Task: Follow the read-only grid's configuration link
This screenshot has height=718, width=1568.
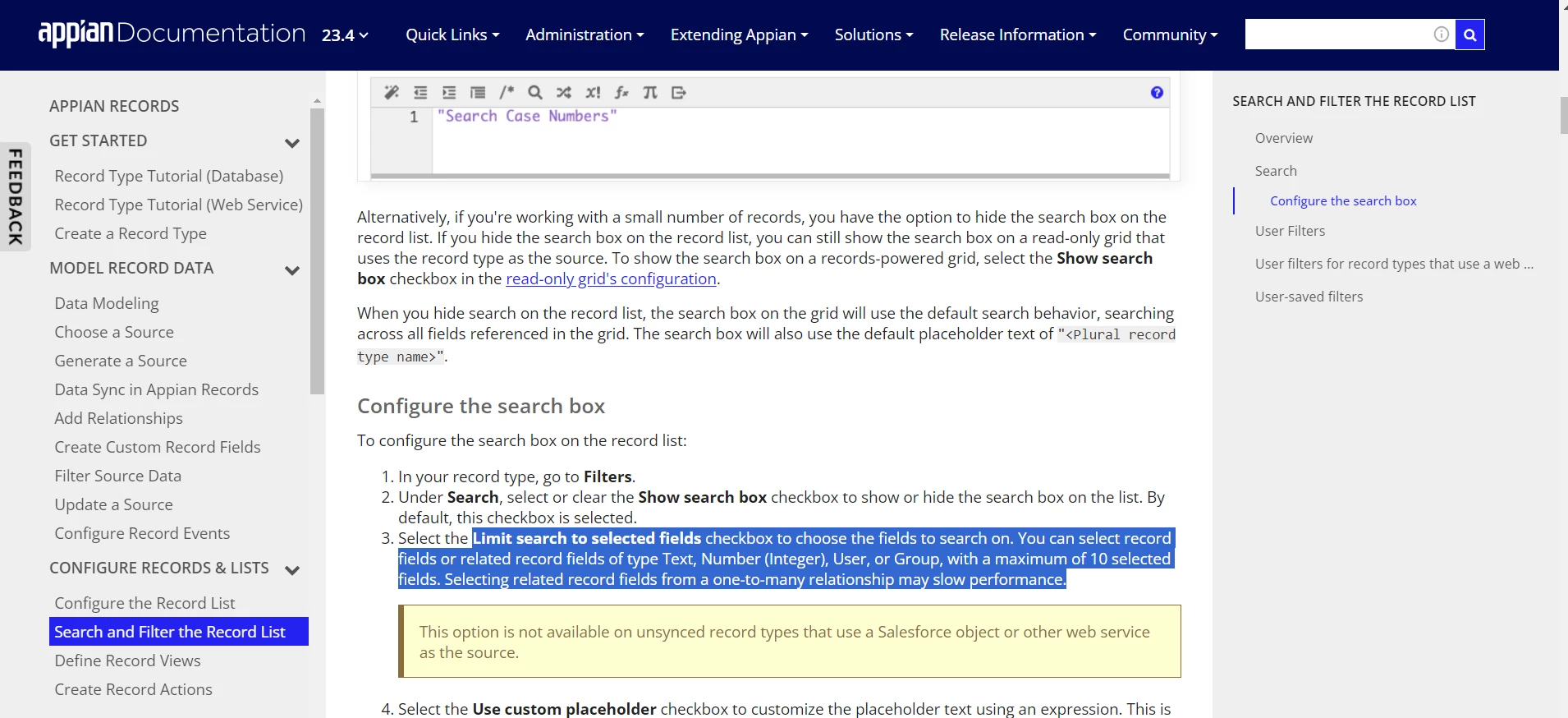Action: point(611,278)
